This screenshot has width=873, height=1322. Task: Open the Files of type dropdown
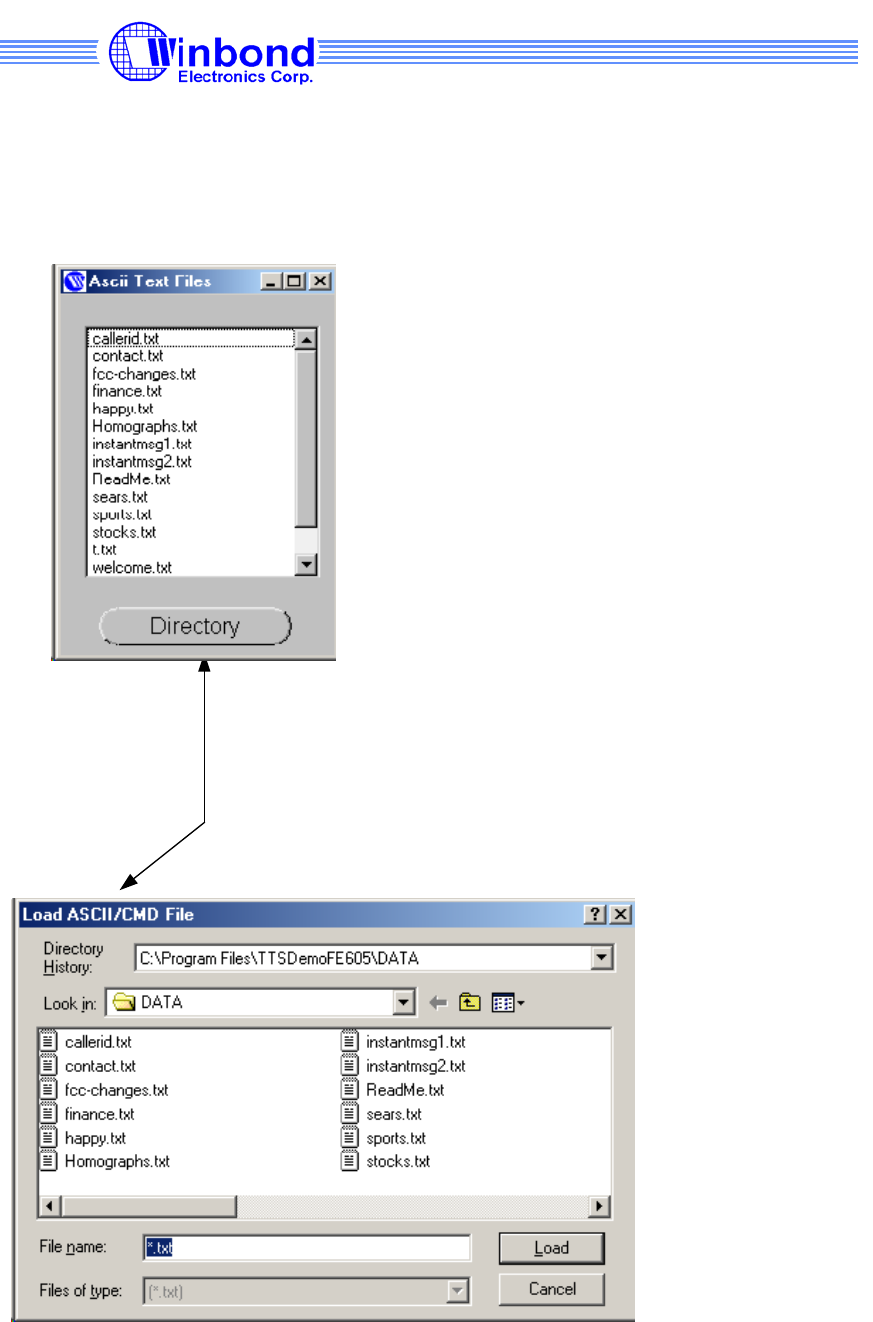pos(458,1291)
